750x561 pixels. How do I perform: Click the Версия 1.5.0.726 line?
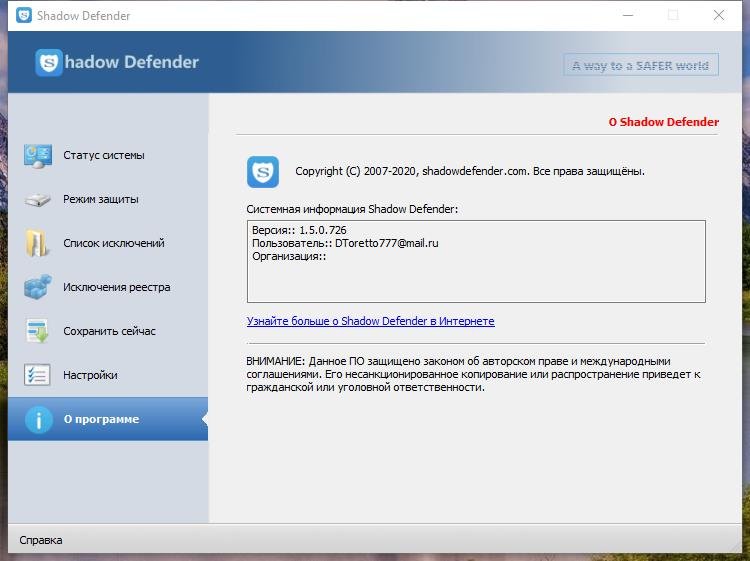pyautogui.click(x=299, y=230)
